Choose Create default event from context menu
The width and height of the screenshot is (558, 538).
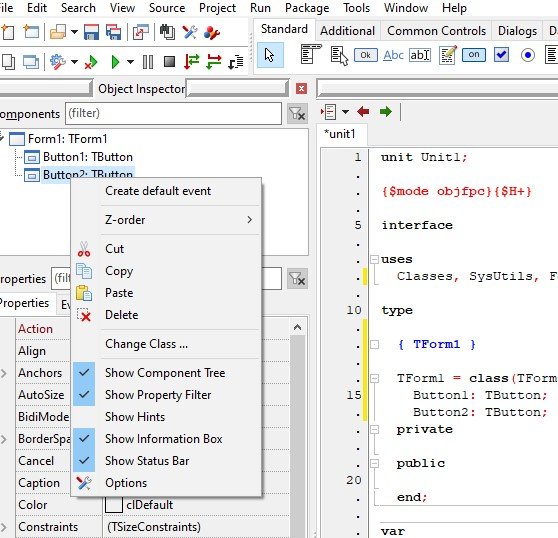[x=165, y=191]
